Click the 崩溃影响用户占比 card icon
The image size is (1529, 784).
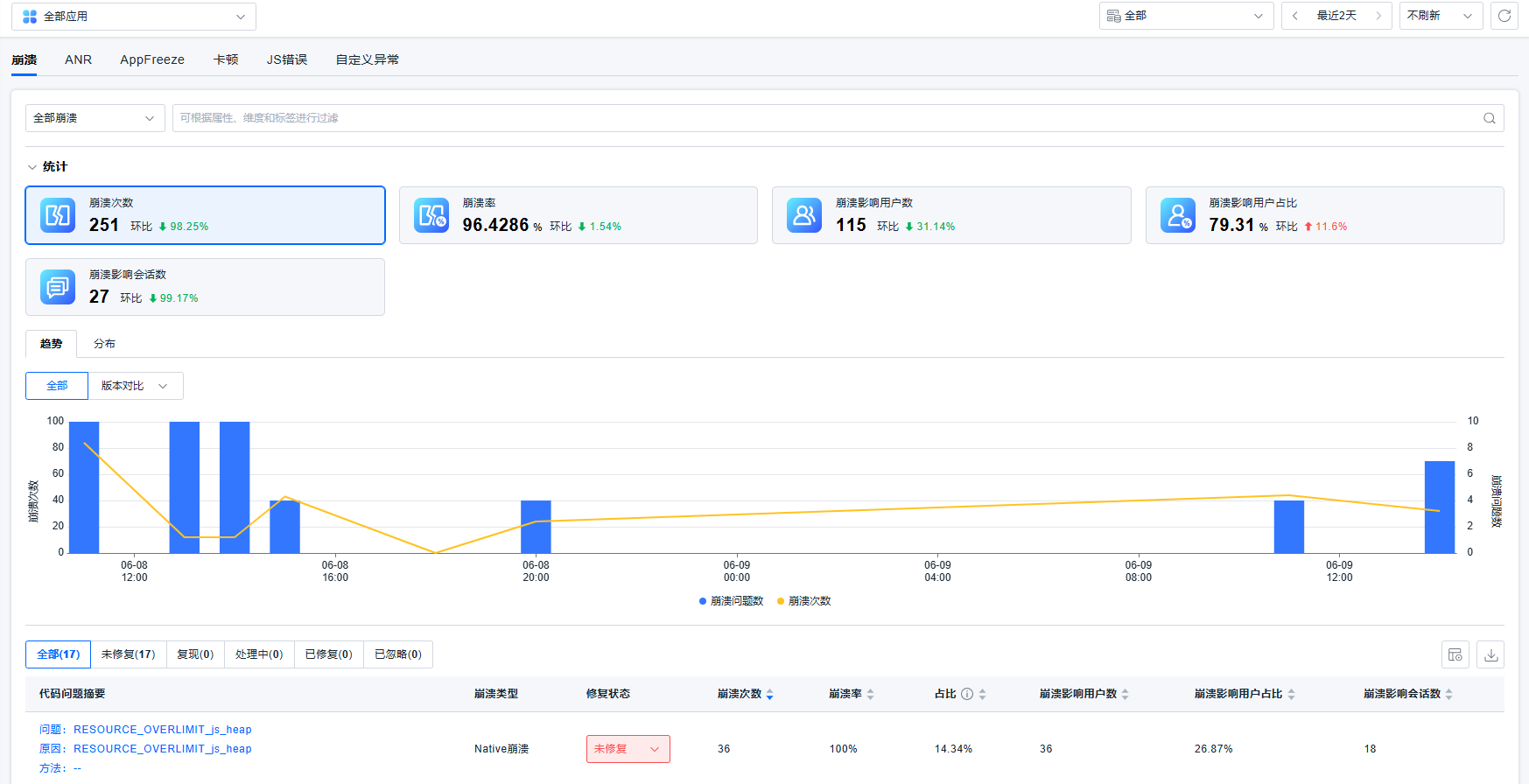(x=1178, y=215)
